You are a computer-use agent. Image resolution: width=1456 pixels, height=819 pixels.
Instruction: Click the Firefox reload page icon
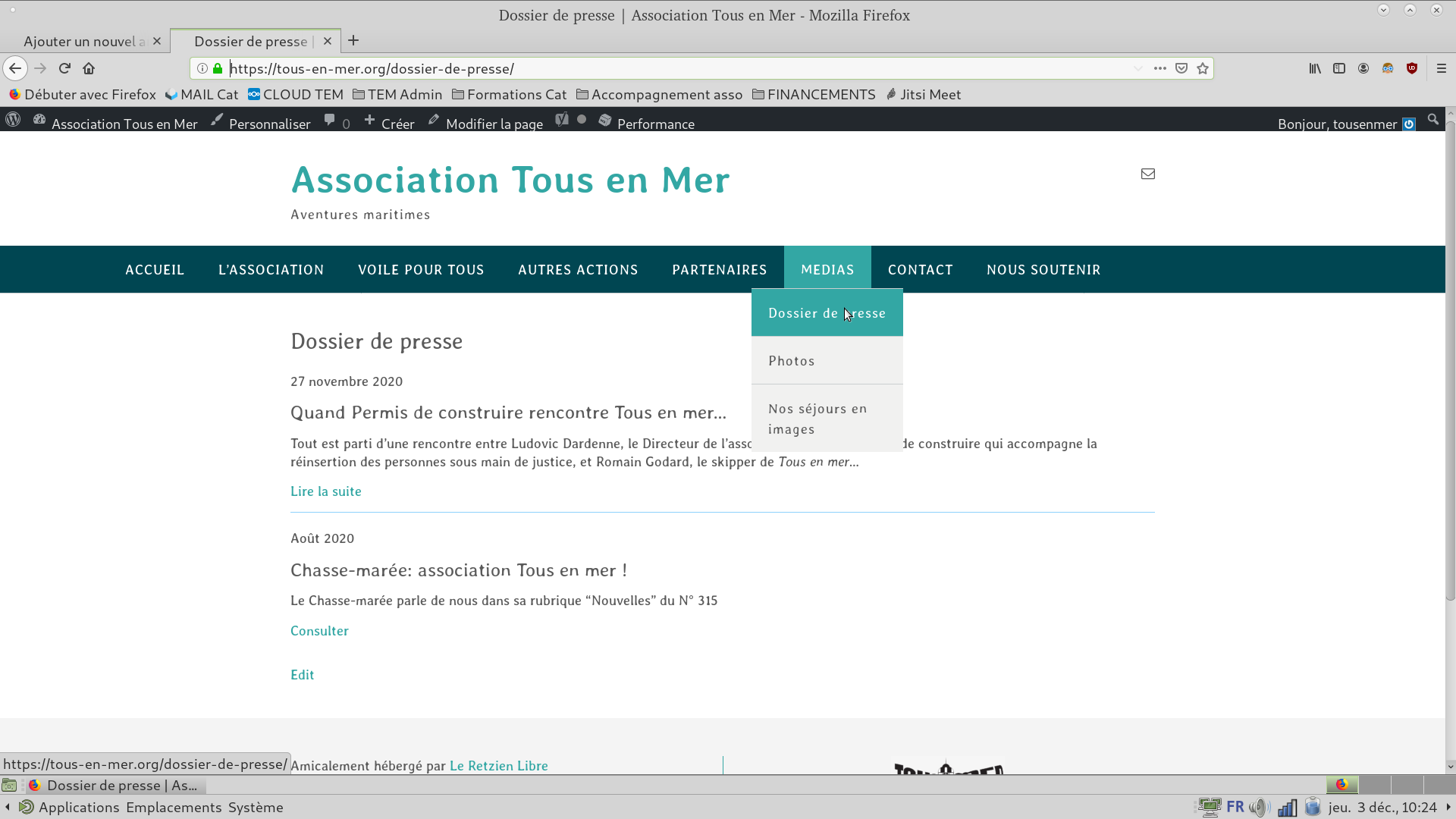pos(64,68)
